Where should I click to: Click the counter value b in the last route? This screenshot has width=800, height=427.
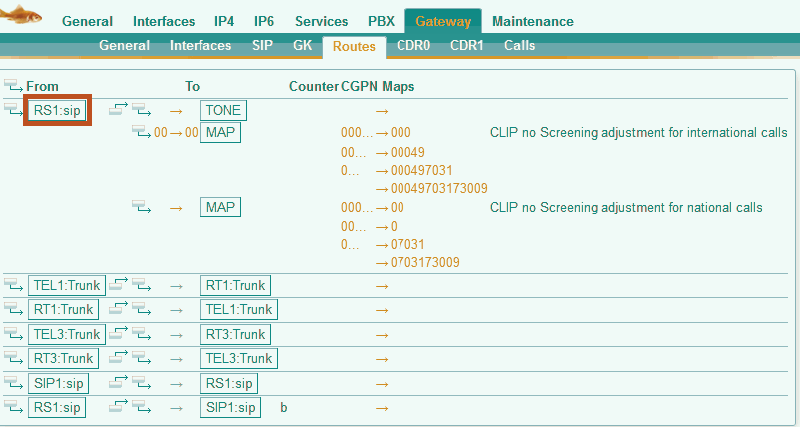click(x=284, y=408)
